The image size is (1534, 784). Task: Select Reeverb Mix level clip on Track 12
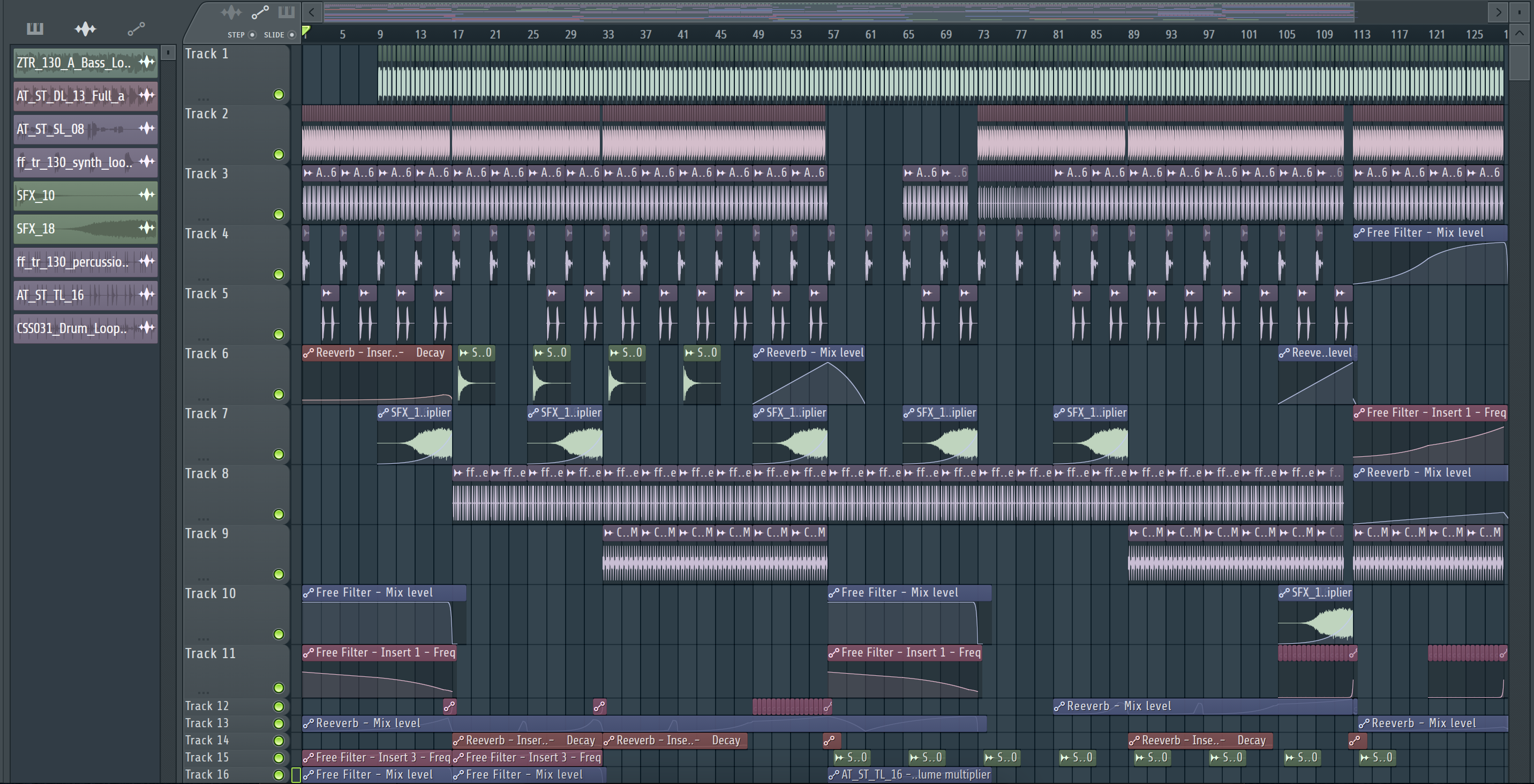tap(1205, 706)
